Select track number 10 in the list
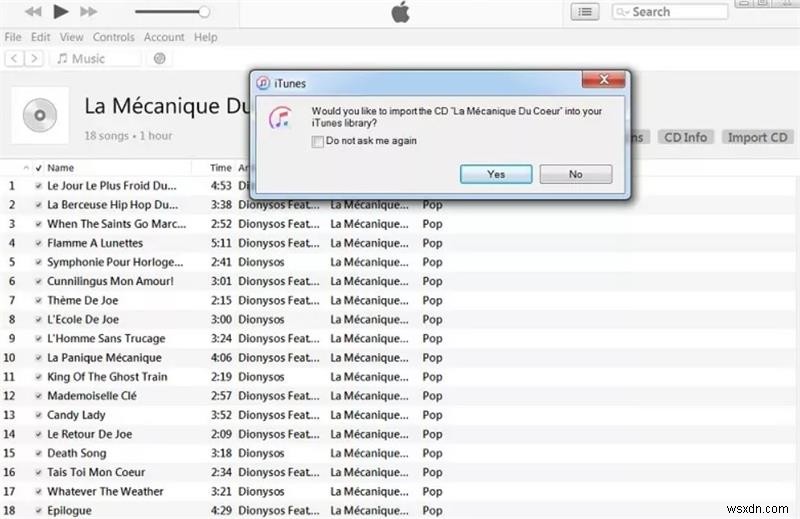Screen dimensions: 800x519 9,358
